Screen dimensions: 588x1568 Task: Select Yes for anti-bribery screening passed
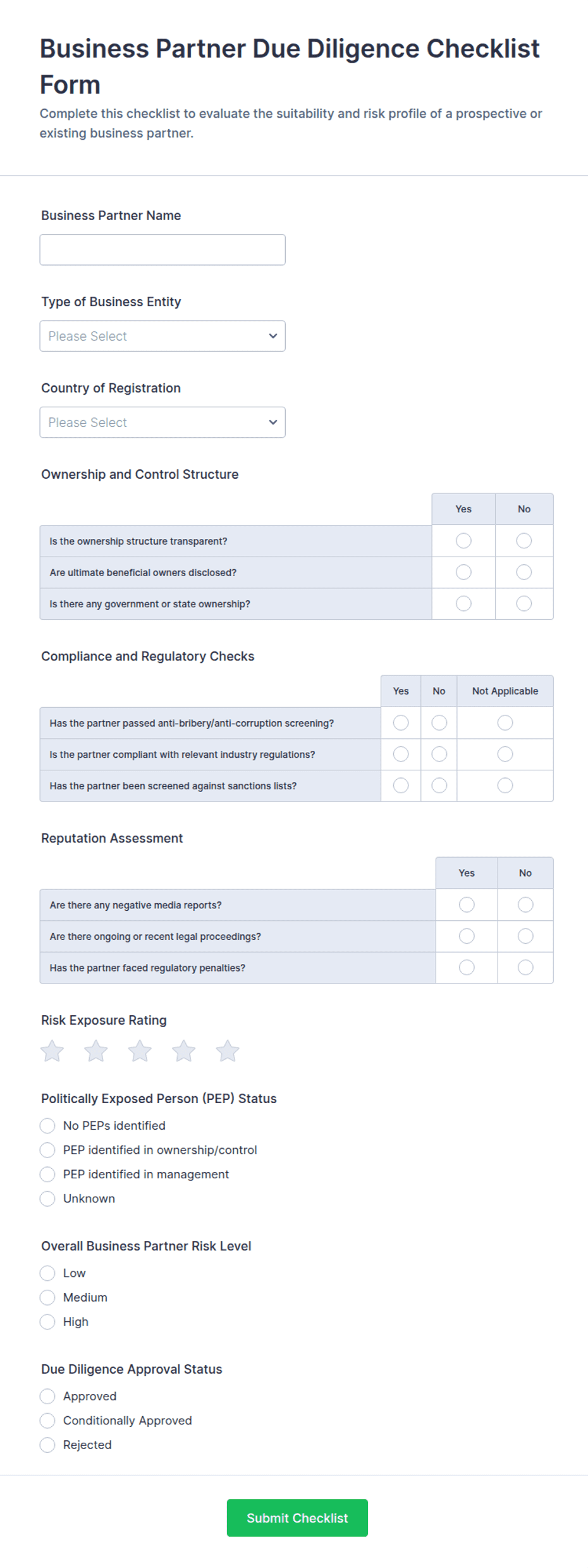pos(401,723)
